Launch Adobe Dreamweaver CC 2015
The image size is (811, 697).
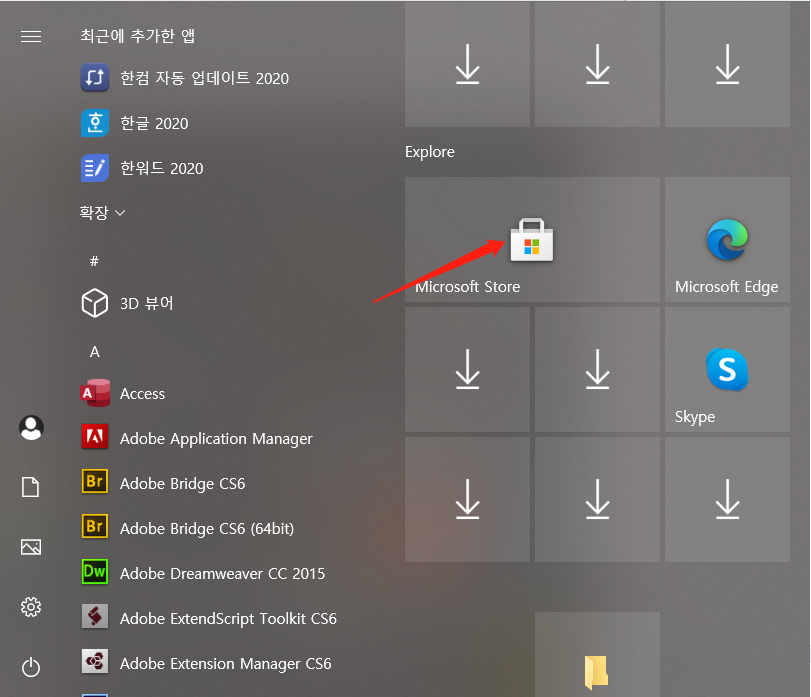coord(221,573)
